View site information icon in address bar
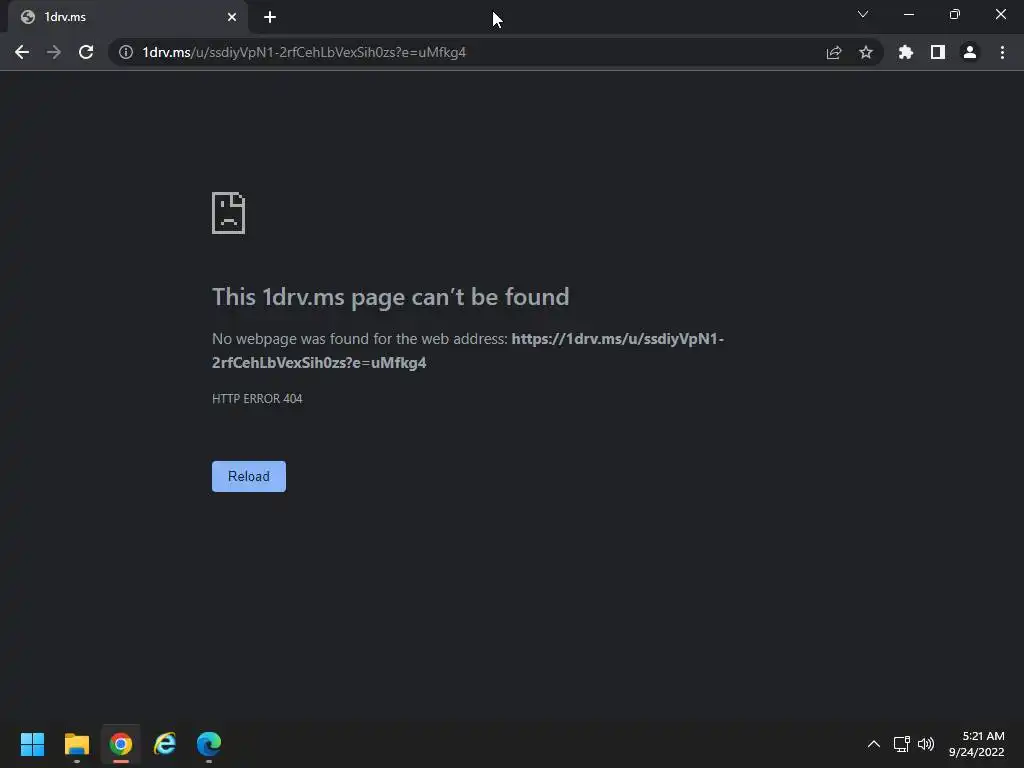Image resolution: width=1024 pixels, height=768 pixels. [x=126, y=52]
